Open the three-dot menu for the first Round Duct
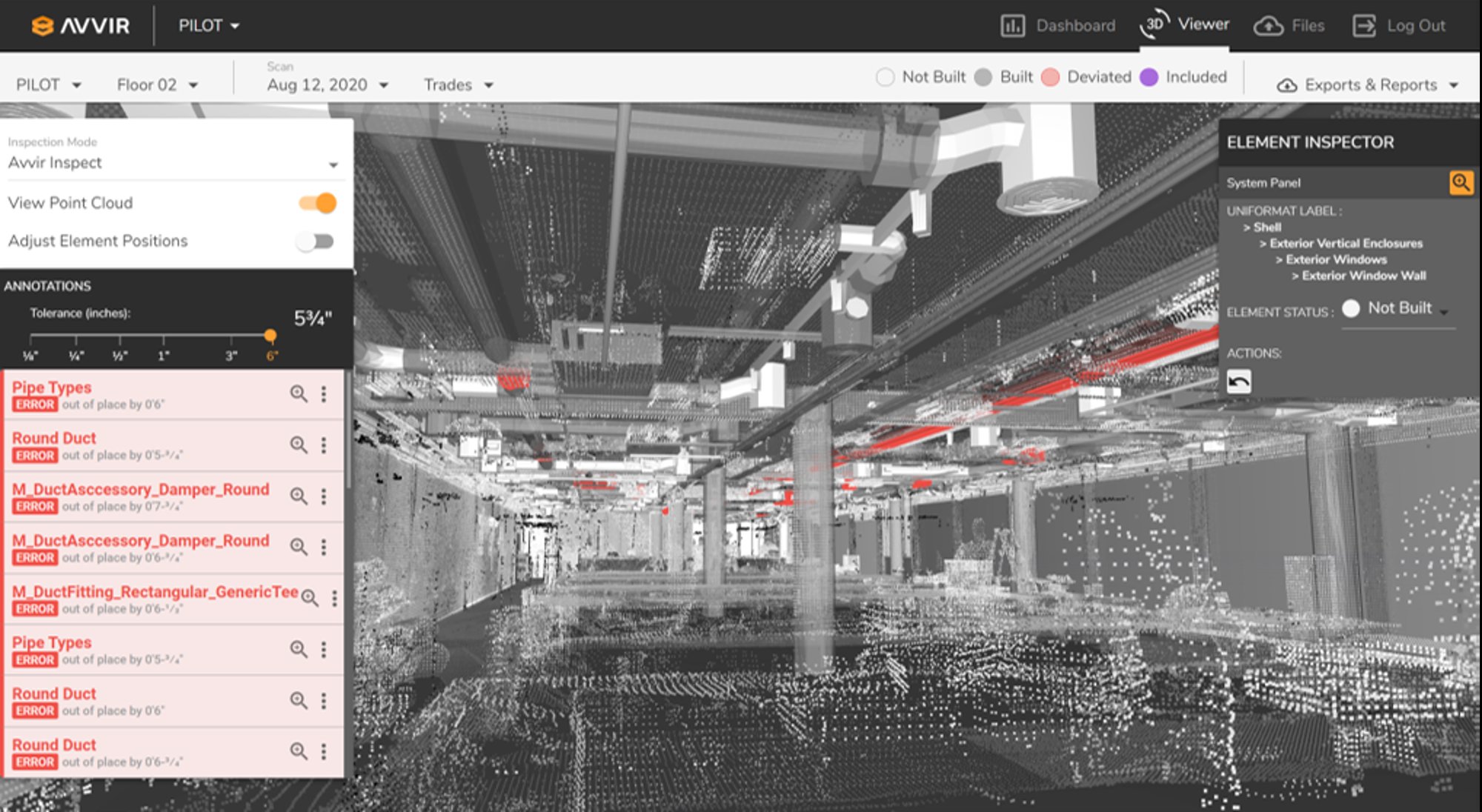This screenshot has height=812, width=1482. [x=324, y=445]
